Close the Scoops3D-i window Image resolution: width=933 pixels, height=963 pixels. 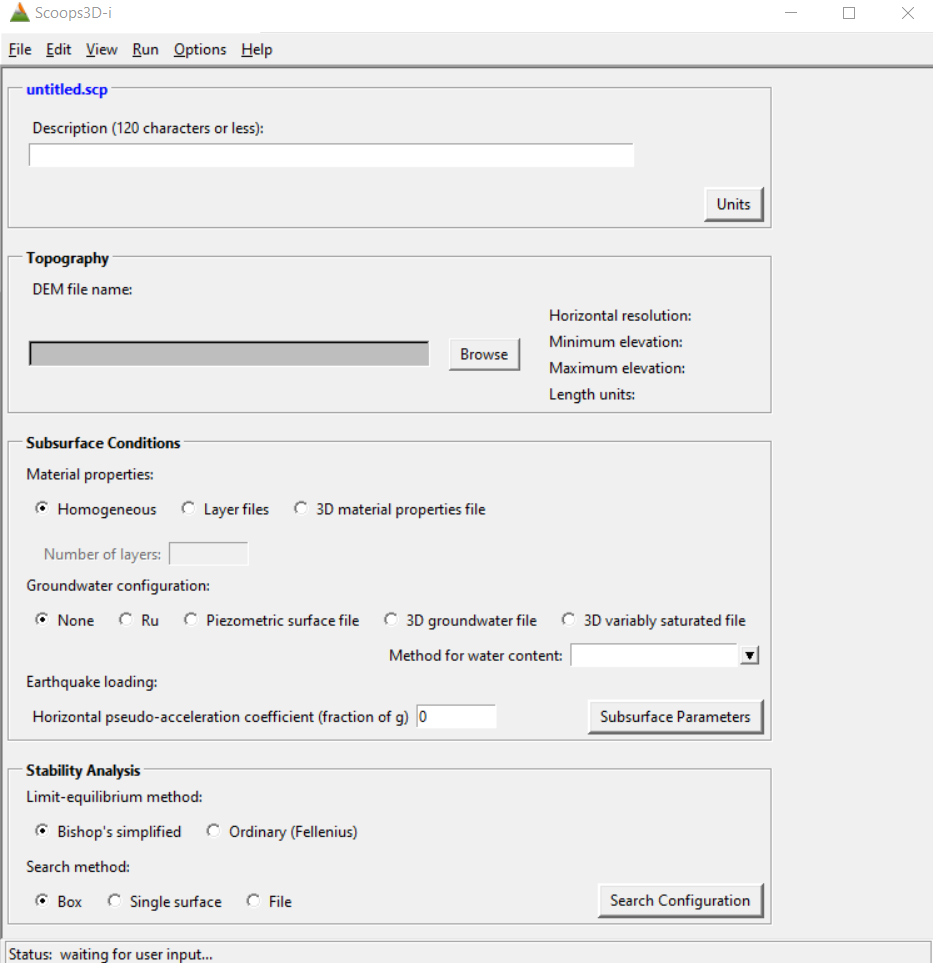[908, 13]
